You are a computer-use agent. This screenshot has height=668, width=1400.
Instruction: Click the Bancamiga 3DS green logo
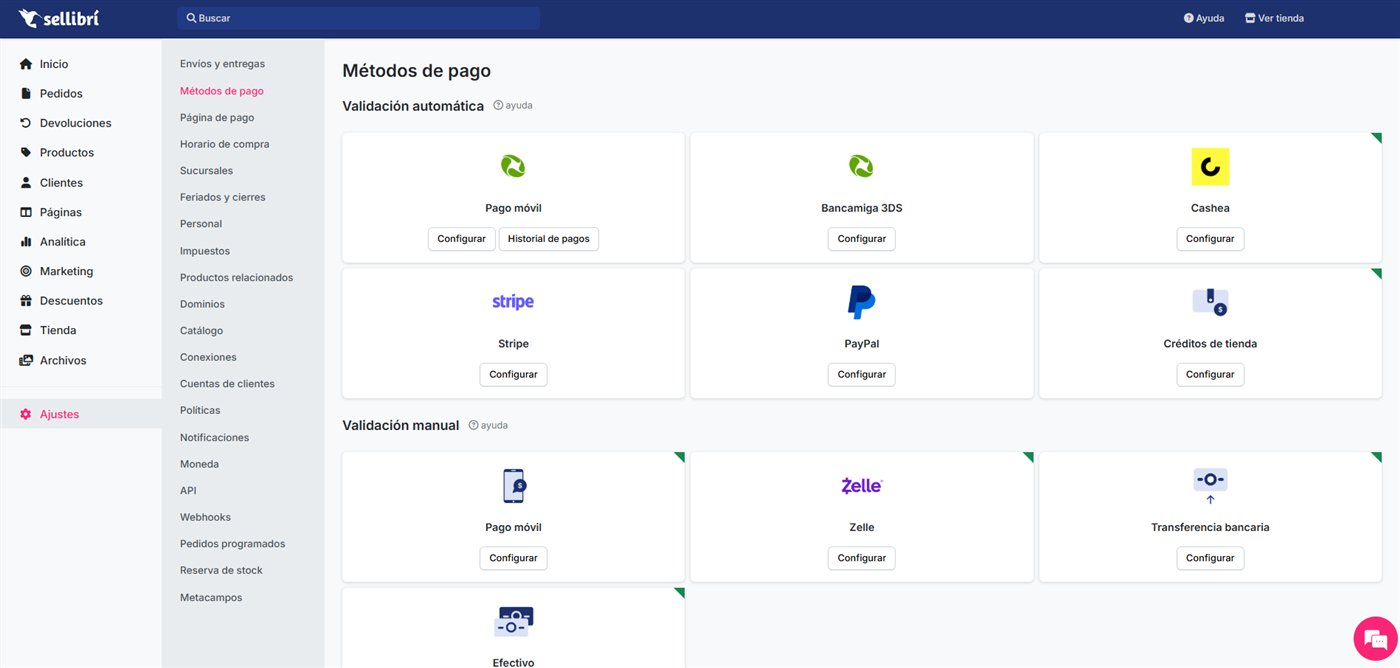click(861, 166)
